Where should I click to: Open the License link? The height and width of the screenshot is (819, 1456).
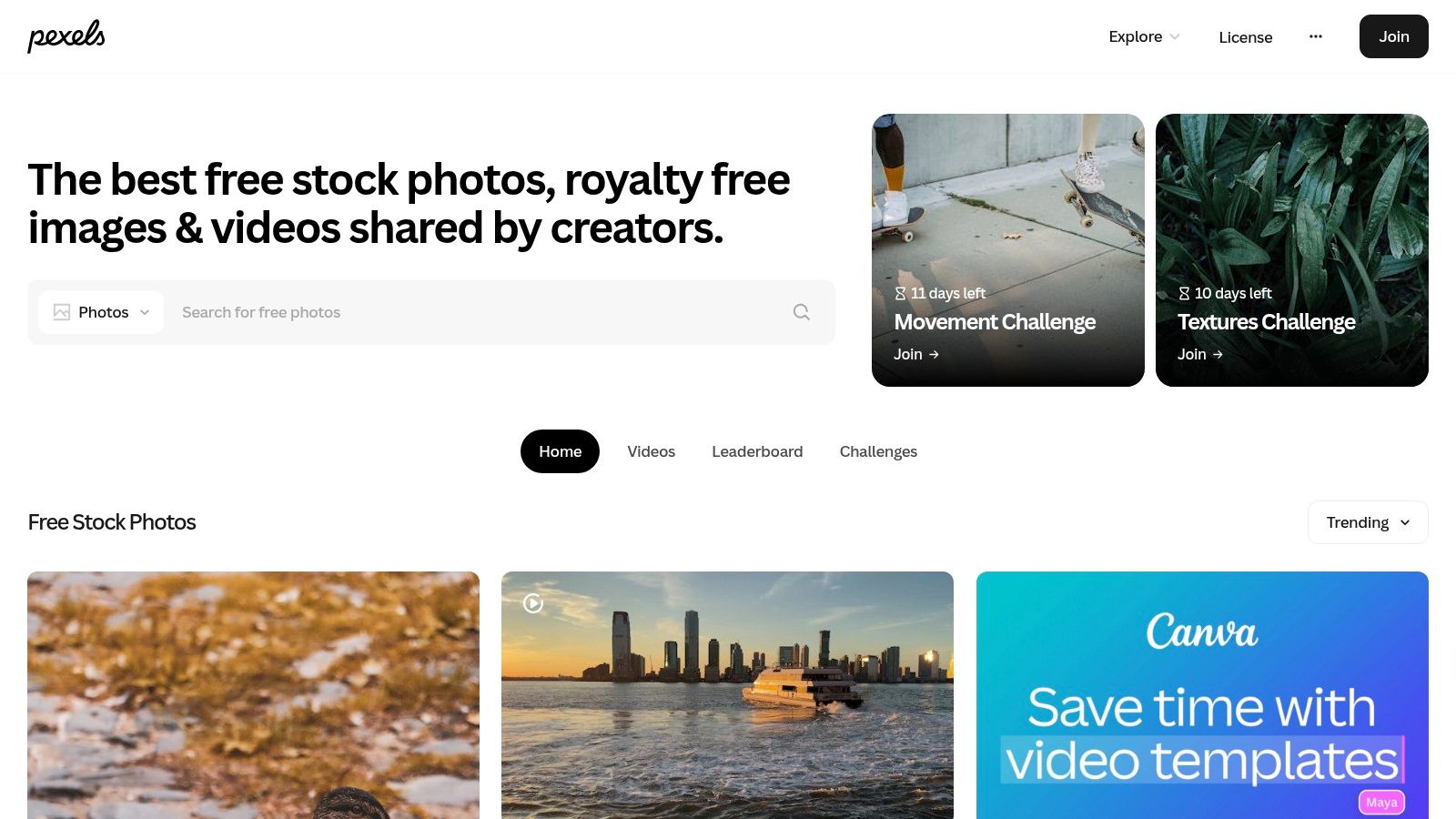pyautogui.click(x=1246, y=37)
